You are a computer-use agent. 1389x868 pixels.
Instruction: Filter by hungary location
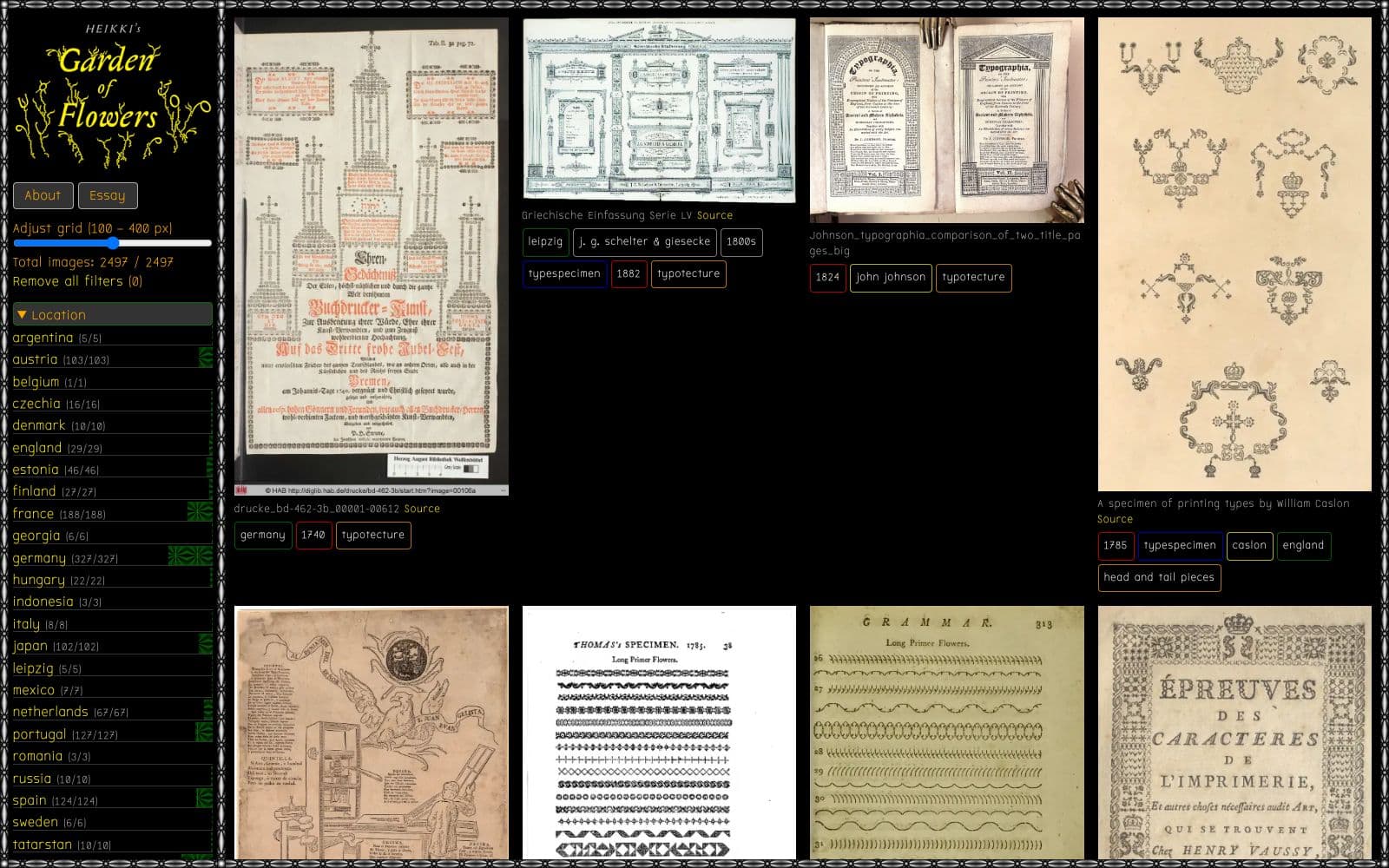[113, 580]
